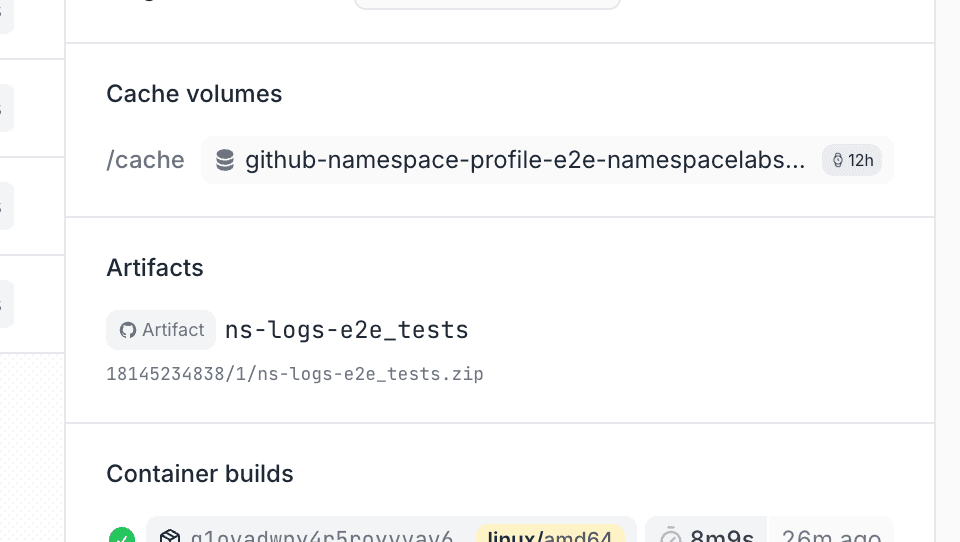Screen dimensions: 960x542
Task: Click the Cache volumes section heading
Action: pos(194,94)
